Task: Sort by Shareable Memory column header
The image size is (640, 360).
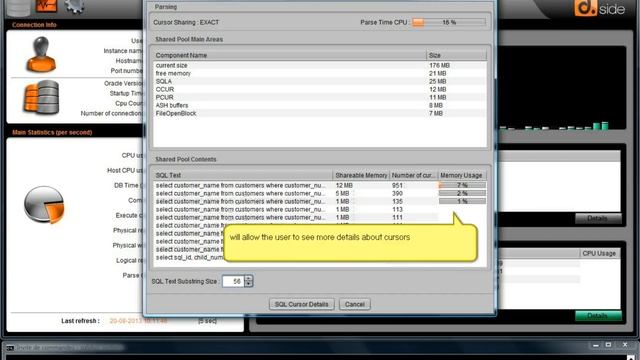Action: pyautogui.click(x=361, y=175)
